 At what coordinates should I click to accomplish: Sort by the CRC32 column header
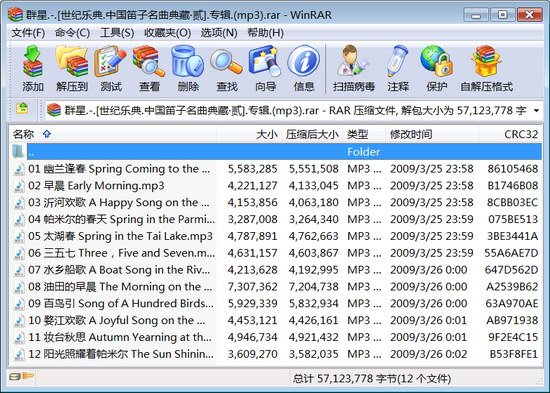[x=510, y=134]
